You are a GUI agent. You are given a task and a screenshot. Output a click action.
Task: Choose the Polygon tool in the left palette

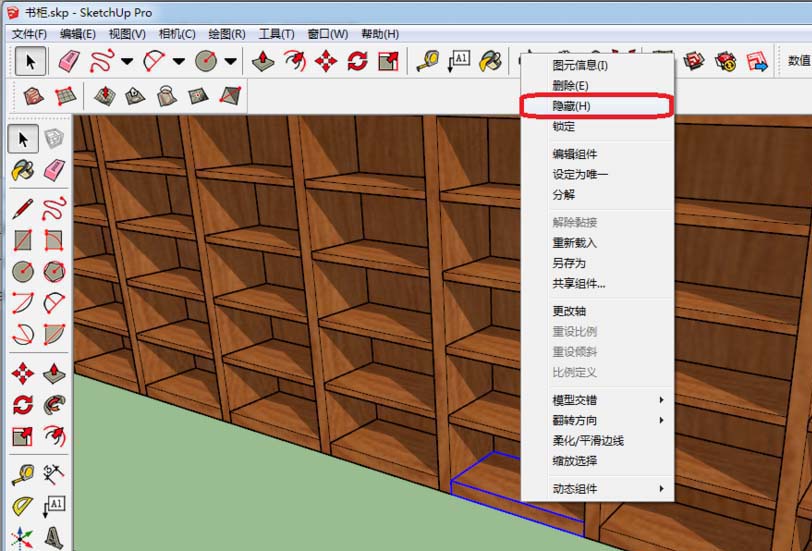[x=54, y=271]
